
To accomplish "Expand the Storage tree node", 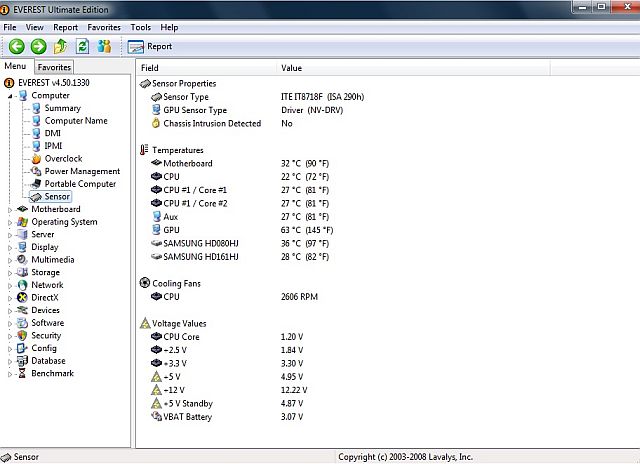I will [10, 273].
